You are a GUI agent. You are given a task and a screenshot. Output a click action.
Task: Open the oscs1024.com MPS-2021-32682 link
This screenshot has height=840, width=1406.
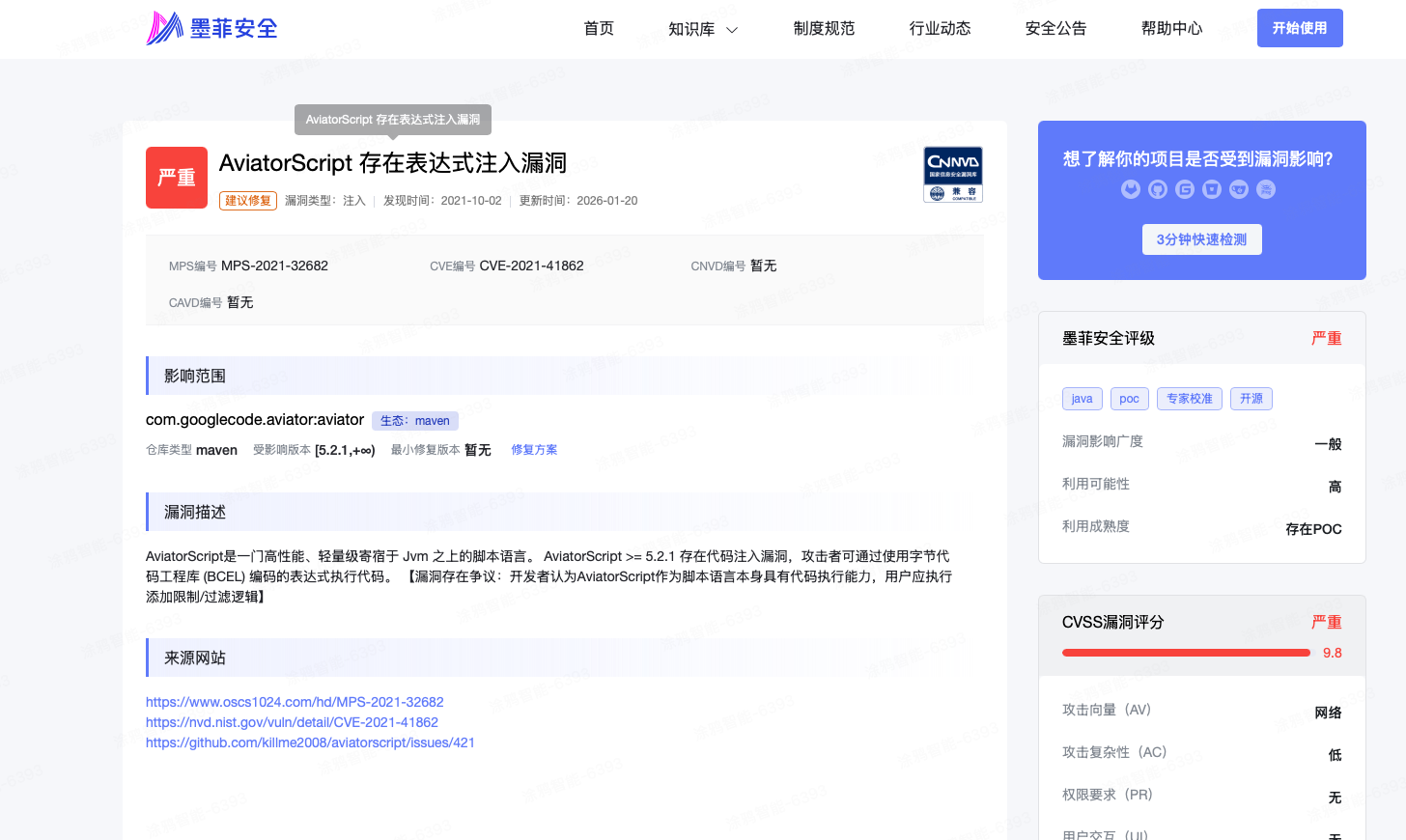point(295,702)
